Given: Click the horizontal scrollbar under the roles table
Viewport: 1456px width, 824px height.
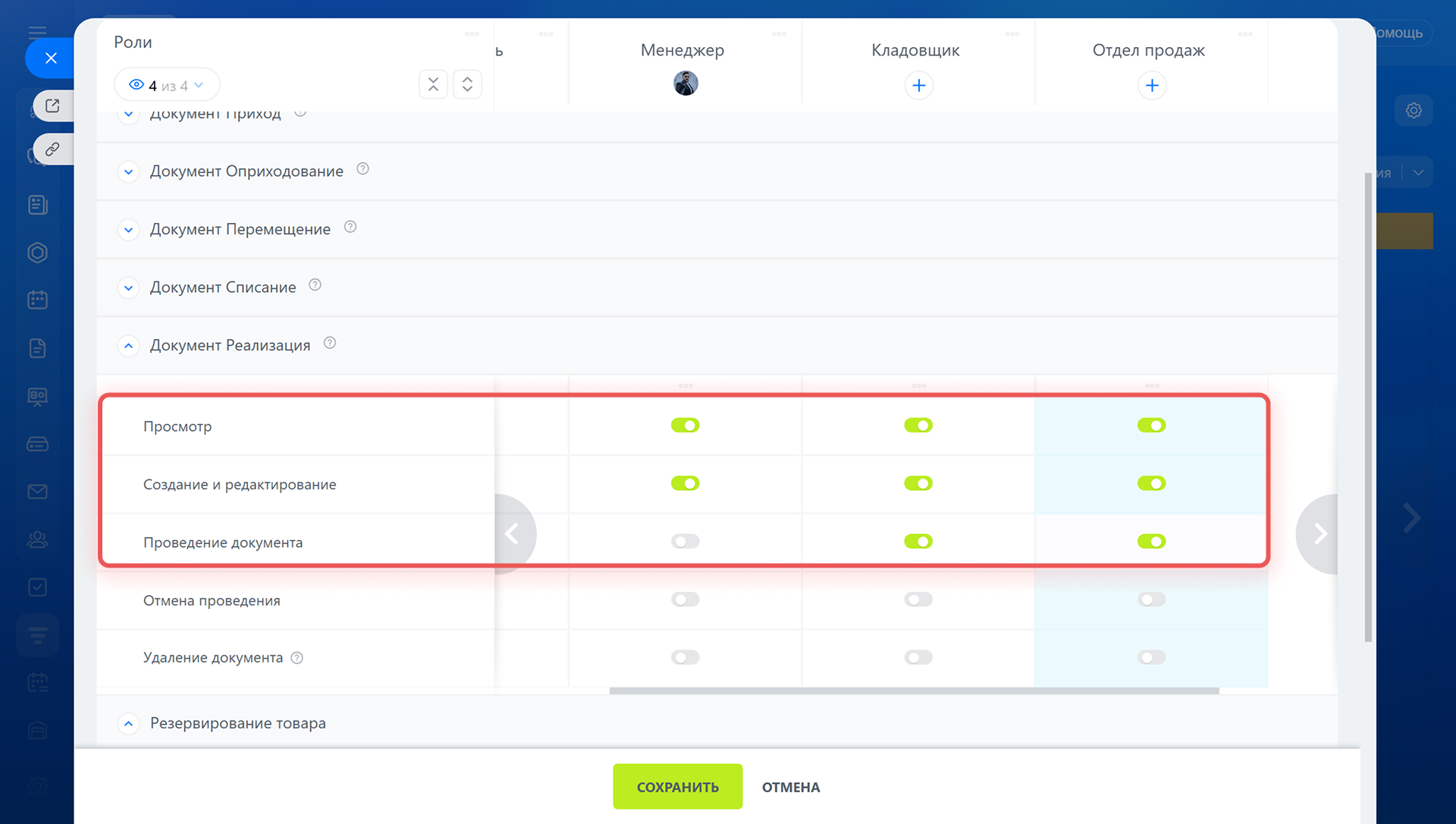Looking at the screenshot, I should [x=914, y=691].
